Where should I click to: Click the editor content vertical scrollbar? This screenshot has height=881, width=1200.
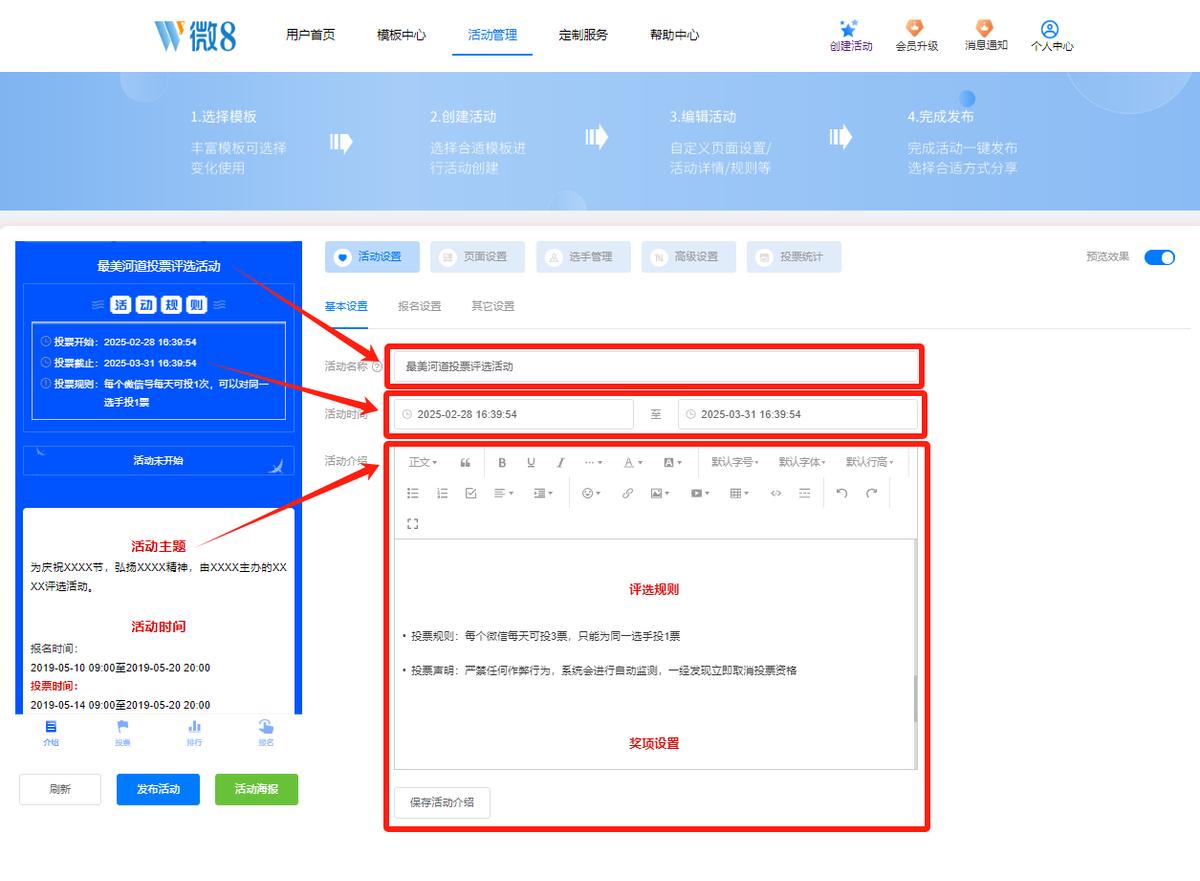tap(914, 698)
